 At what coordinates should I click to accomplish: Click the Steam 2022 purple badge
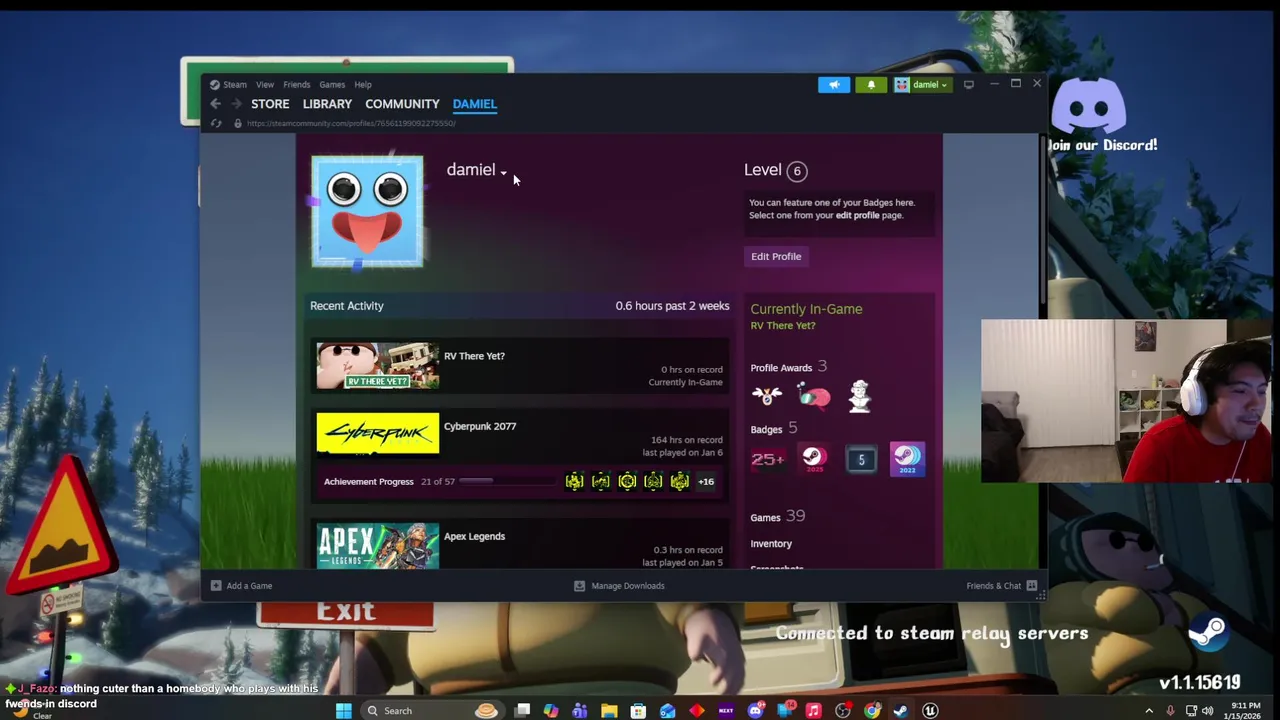click(907, 460)
